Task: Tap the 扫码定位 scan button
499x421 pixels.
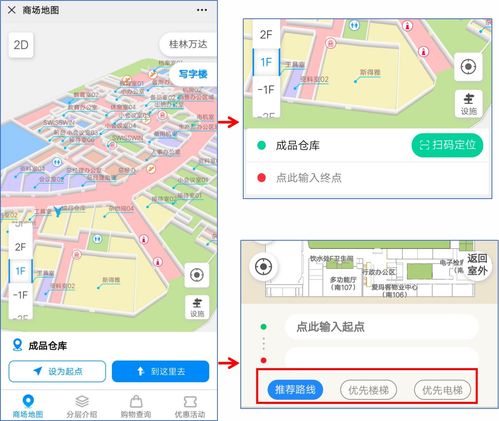Action: click(447, 145)
